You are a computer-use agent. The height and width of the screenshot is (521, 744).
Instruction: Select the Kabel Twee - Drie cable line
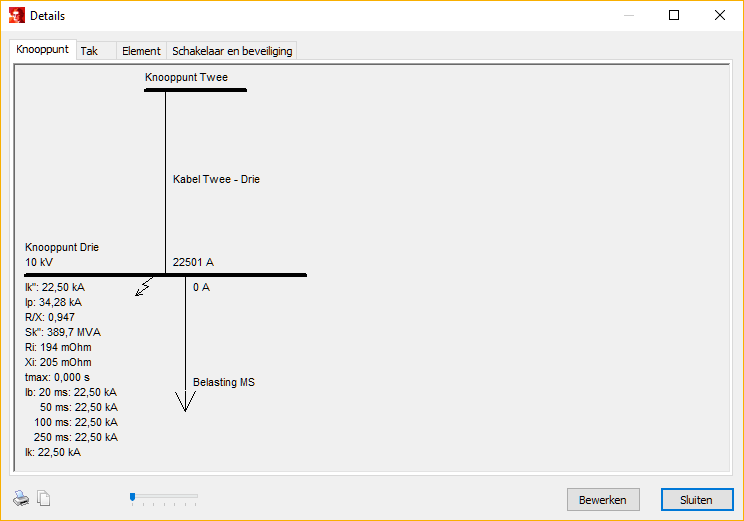(166, 180)
